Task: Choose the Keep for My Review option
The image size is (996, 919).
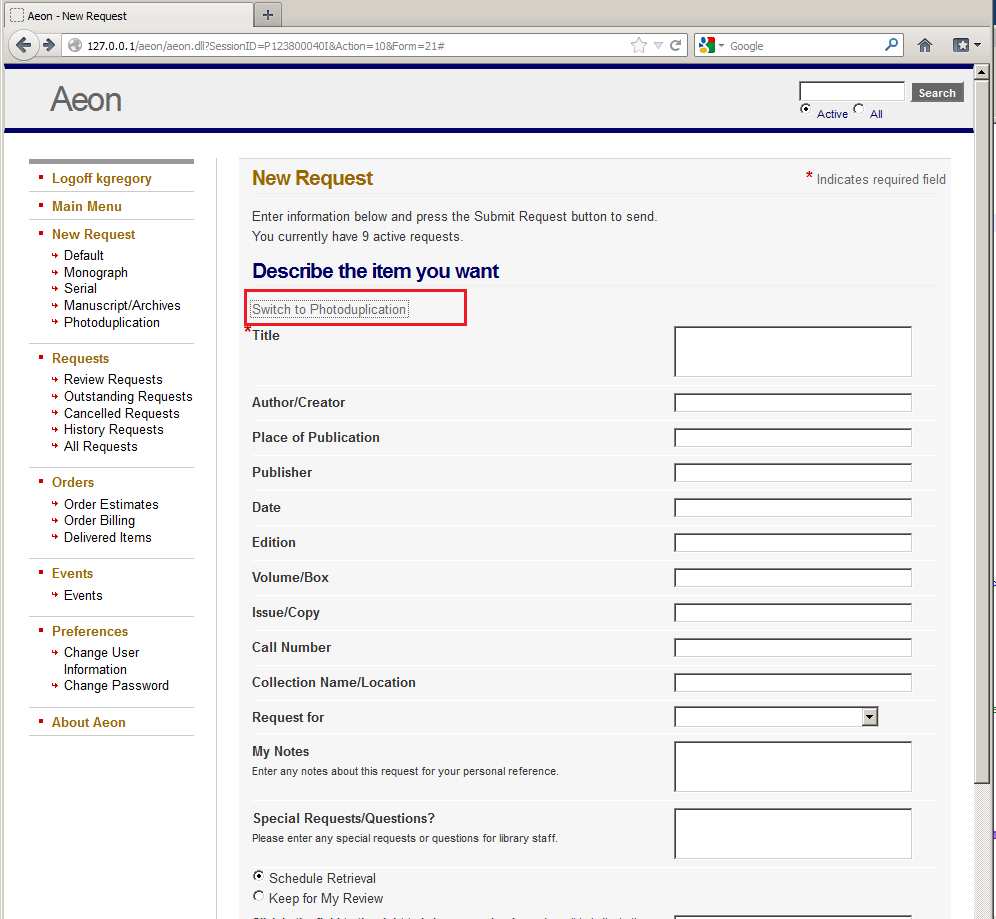Action: click(259, 897)
